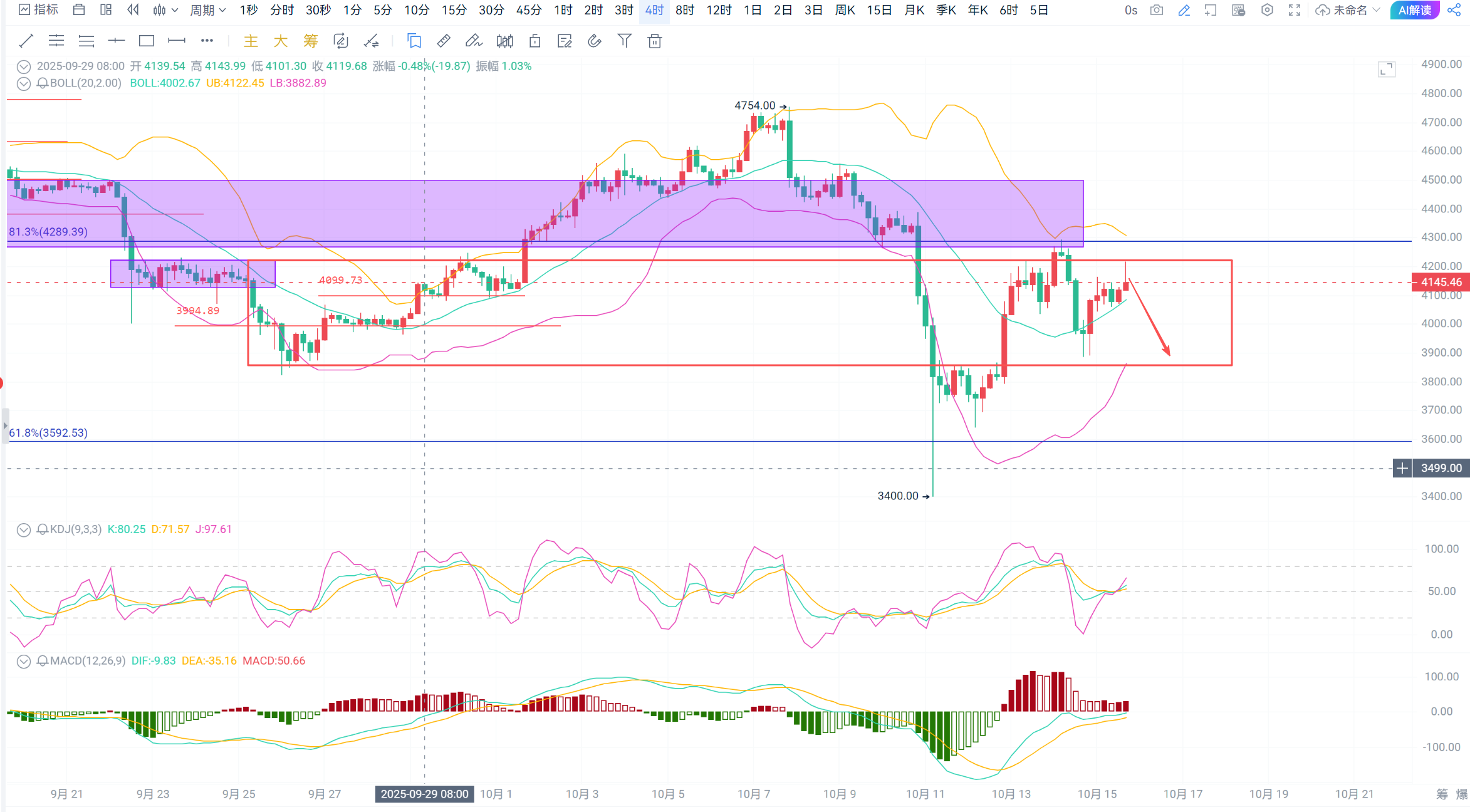The image size is (1470, 812).
Task: Click the AI解读 button
Action: coord(1414,10)
